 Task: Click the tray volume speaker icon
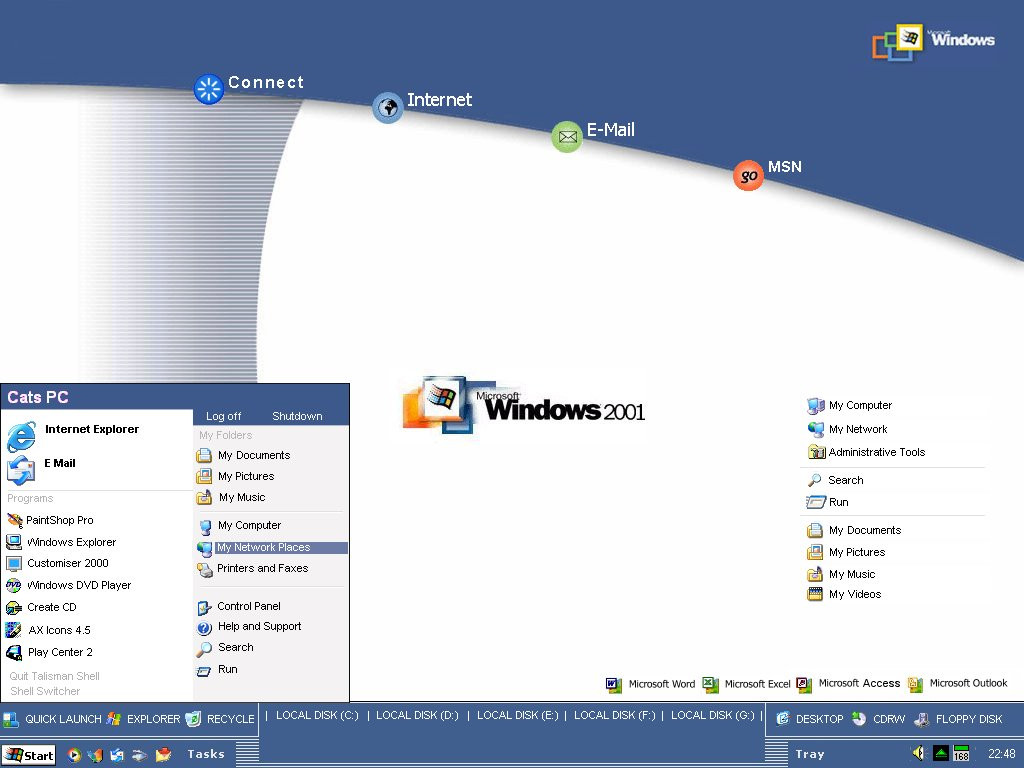pyautogui.click(x=918, y=754)
